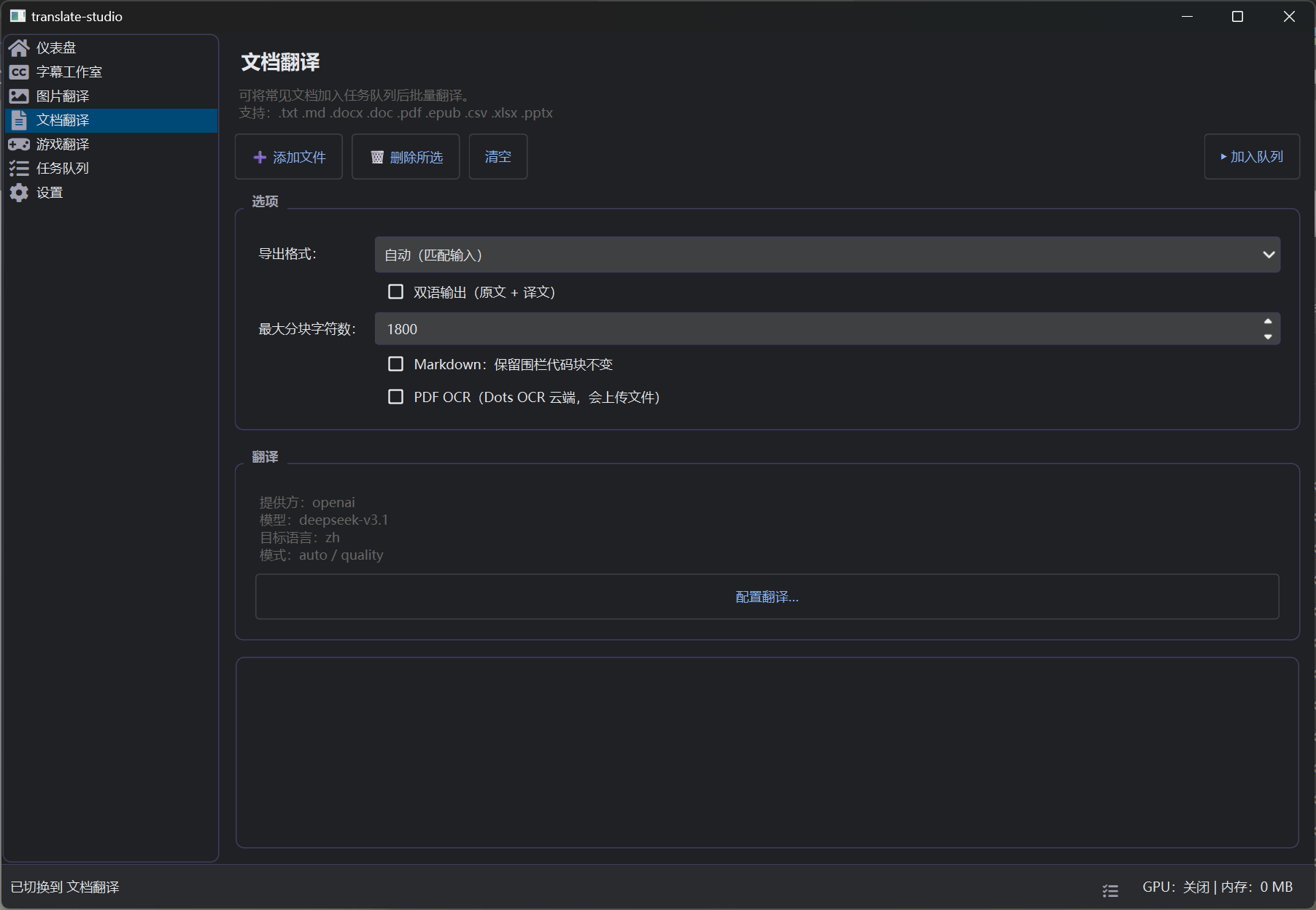
Task: Select the 文档翻译 document icon
Action: point(19,120)
